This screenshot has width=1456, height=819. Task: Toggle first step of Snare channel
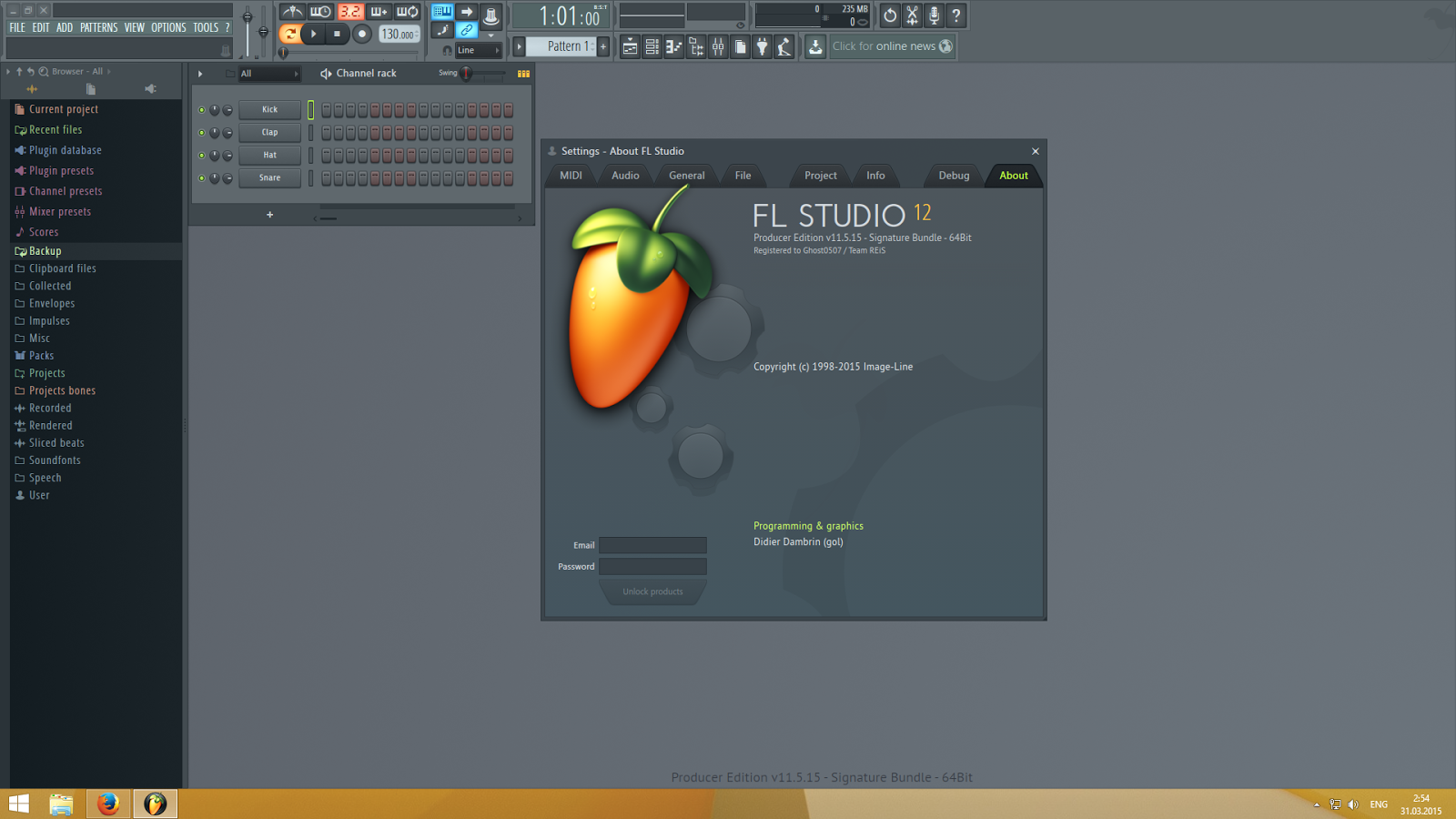(x=327, y=178)
